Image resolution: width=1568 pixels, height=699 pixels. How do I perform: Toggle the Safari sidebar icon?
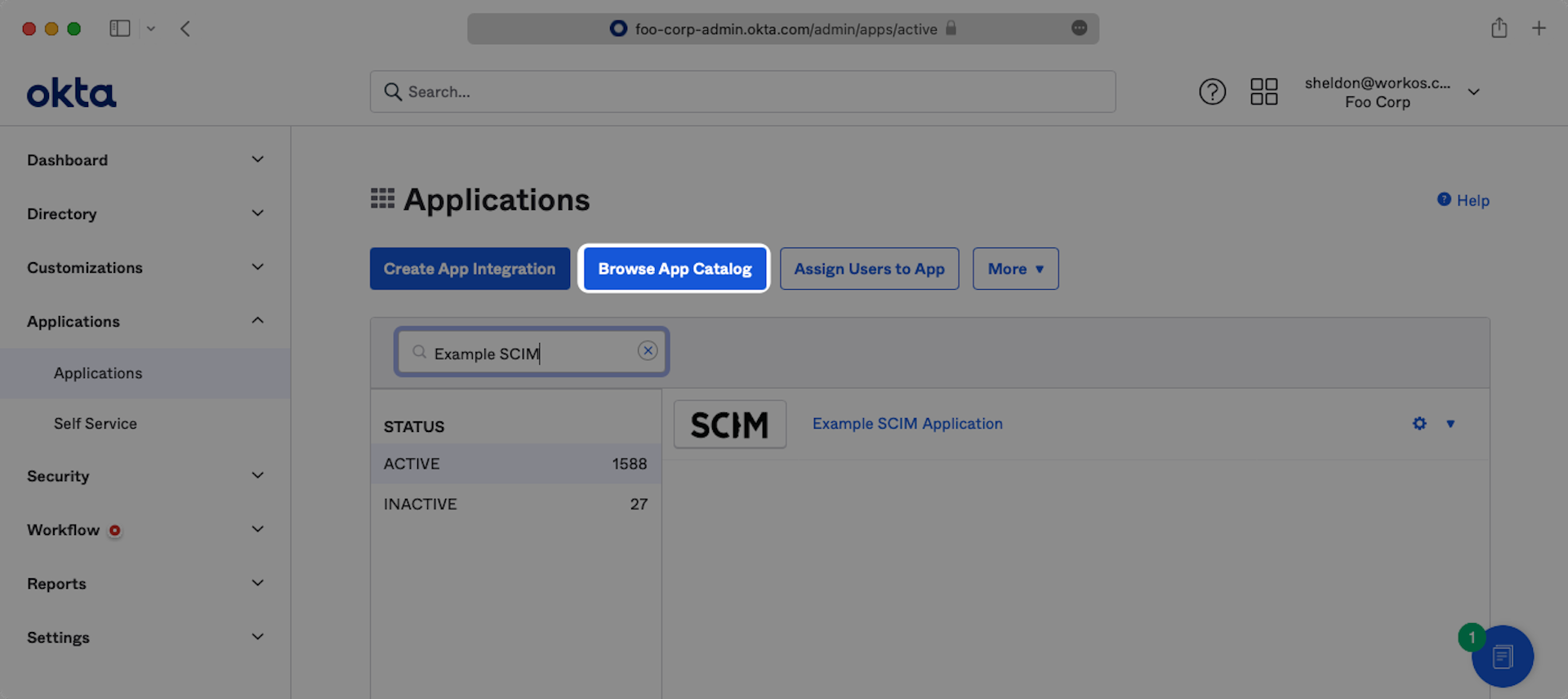120,29
